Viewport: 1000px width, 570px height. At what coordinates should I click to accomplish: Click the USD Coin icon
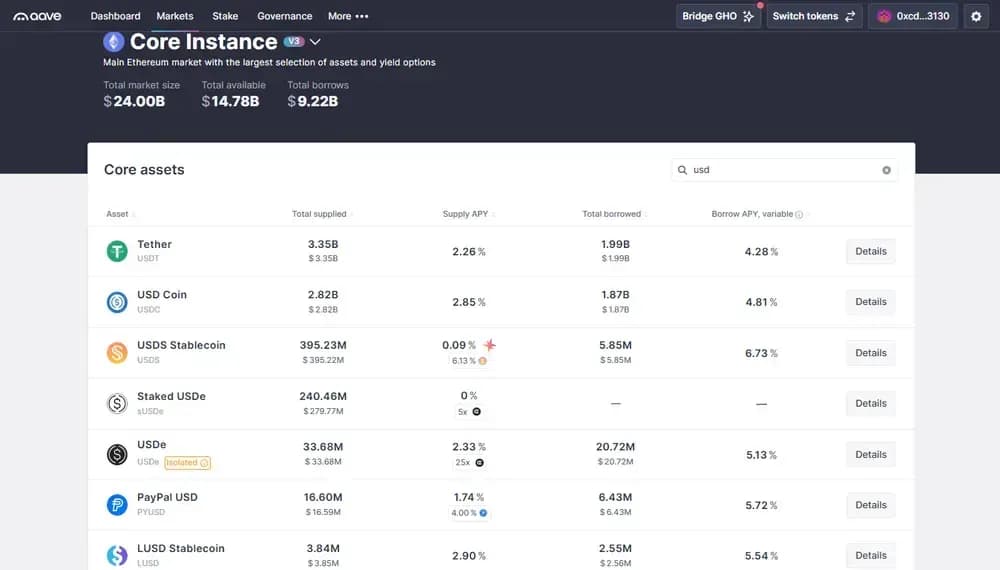coord(117,302)
